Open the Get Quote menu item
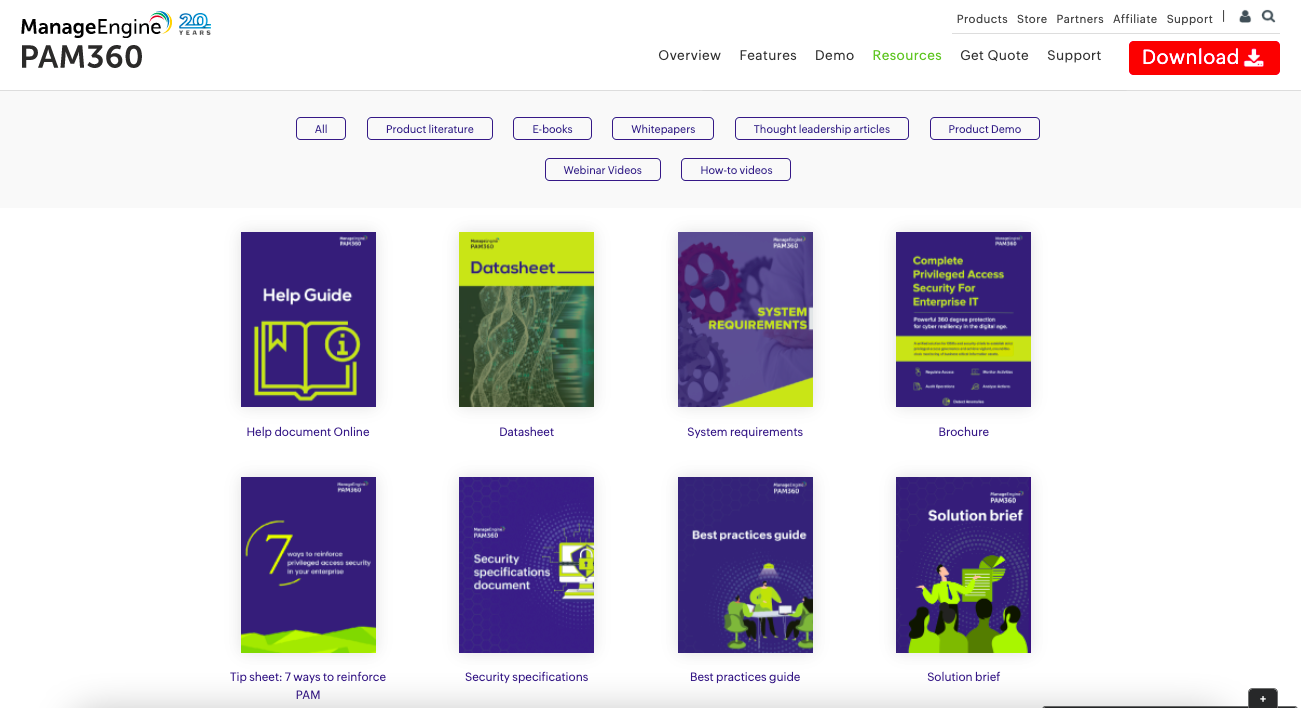Image resolution: width=1301 pixels, height=708 pixels. [994, 56]
